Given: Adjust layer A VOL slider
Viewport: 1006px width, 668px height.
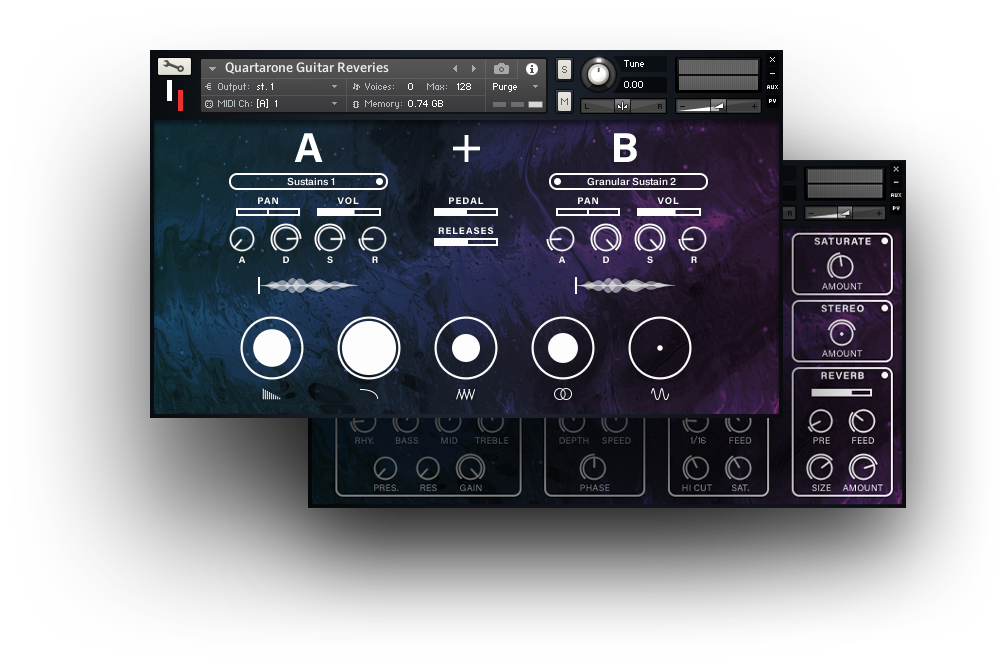Looking at the screenshot, I should pyautogui.click(x=348, y=212).
